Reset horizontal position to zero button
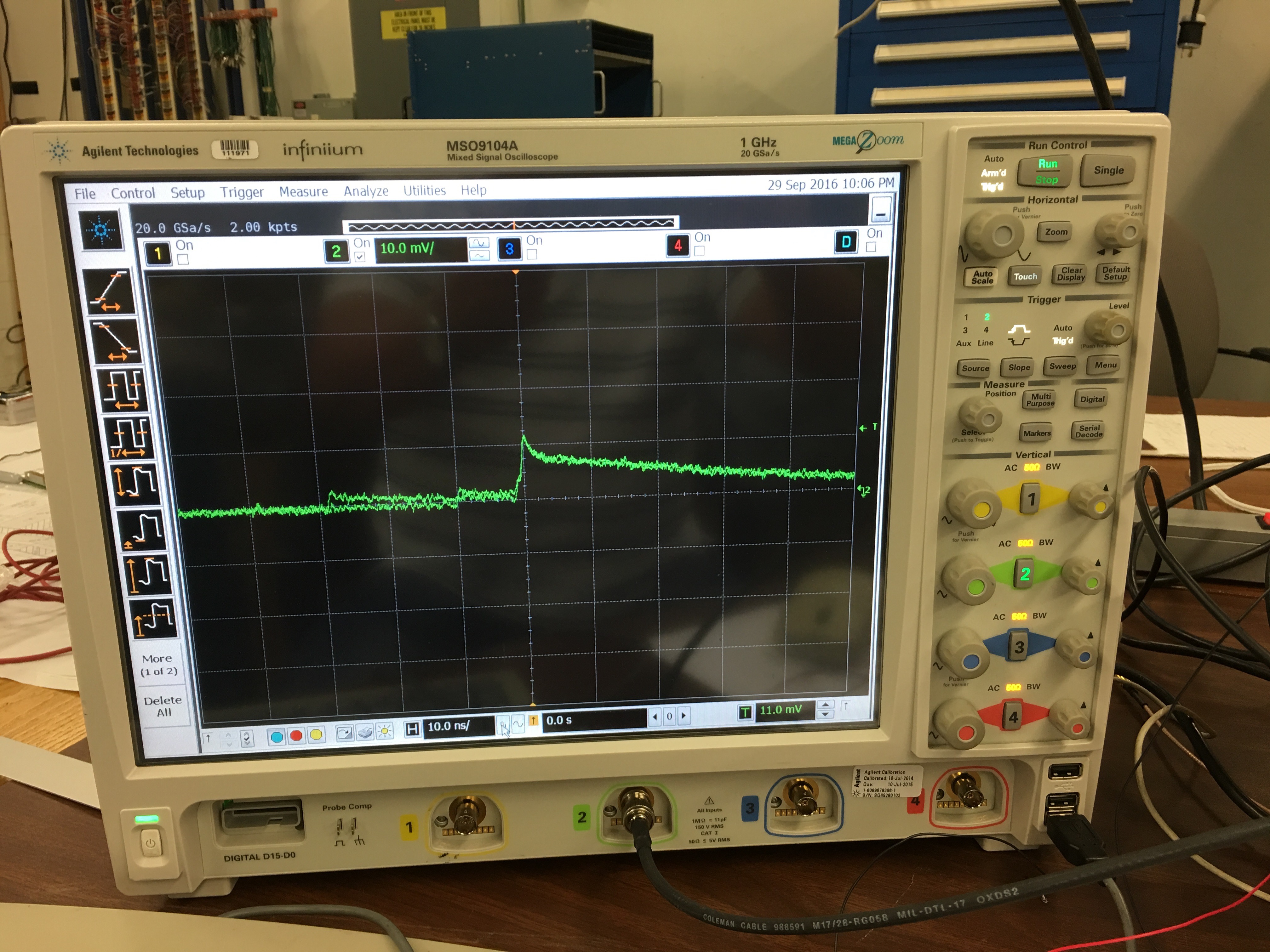The height and width of the screenshot is (952, 1270). [669, 716]
